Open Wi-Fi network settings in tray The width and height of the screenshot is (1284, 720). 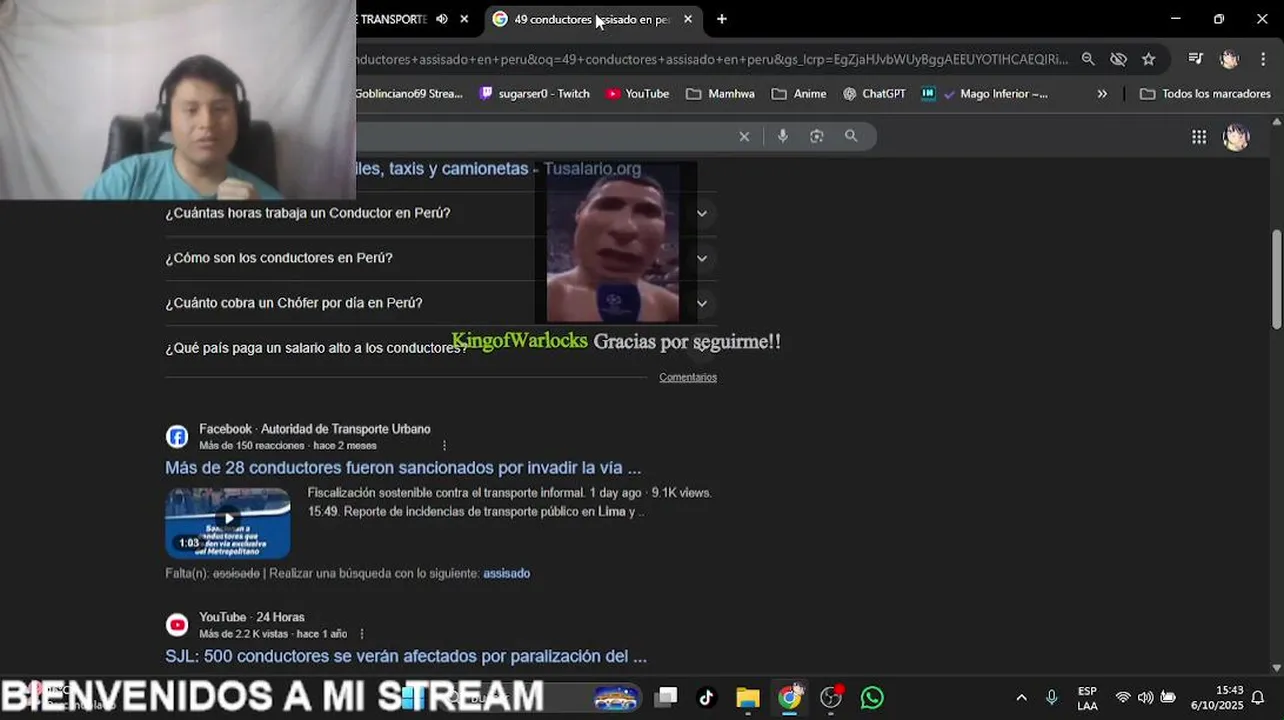(x=1122, y=697)
